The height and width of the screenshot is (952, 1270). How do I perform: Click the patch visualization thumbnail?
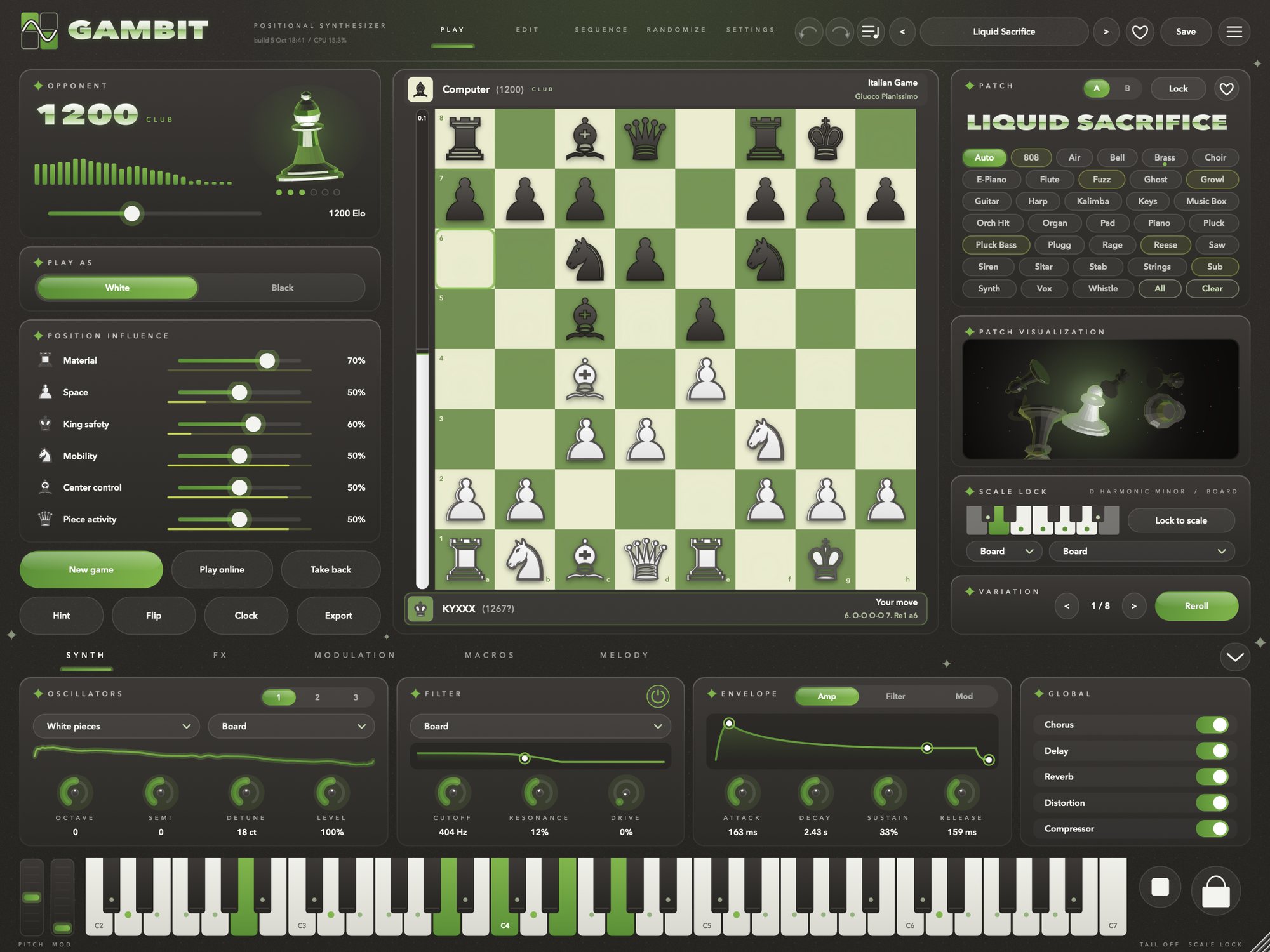[x=1100, y=399]
